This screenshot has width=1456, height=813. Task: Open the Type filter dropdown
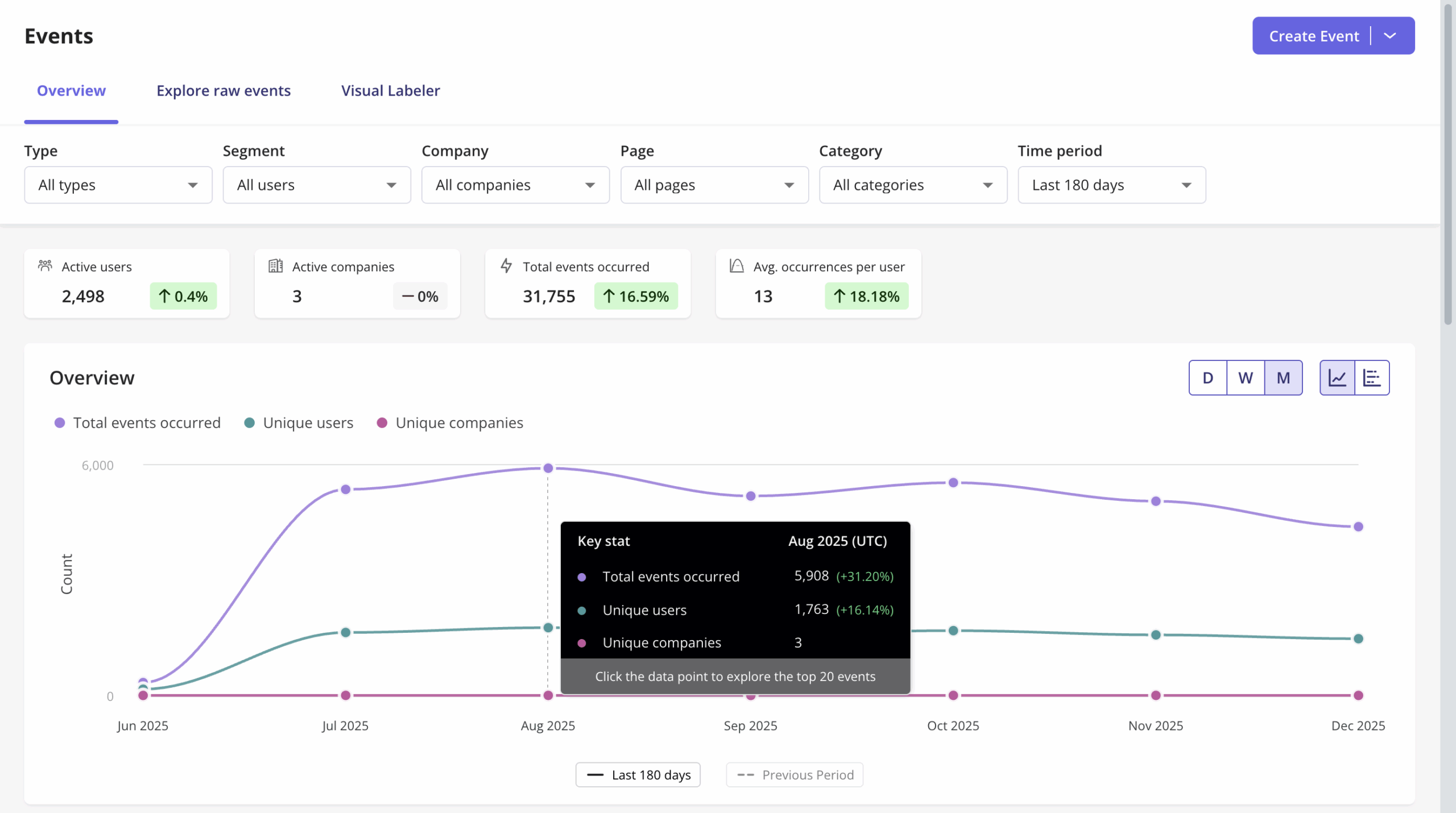tap(118, 185)
